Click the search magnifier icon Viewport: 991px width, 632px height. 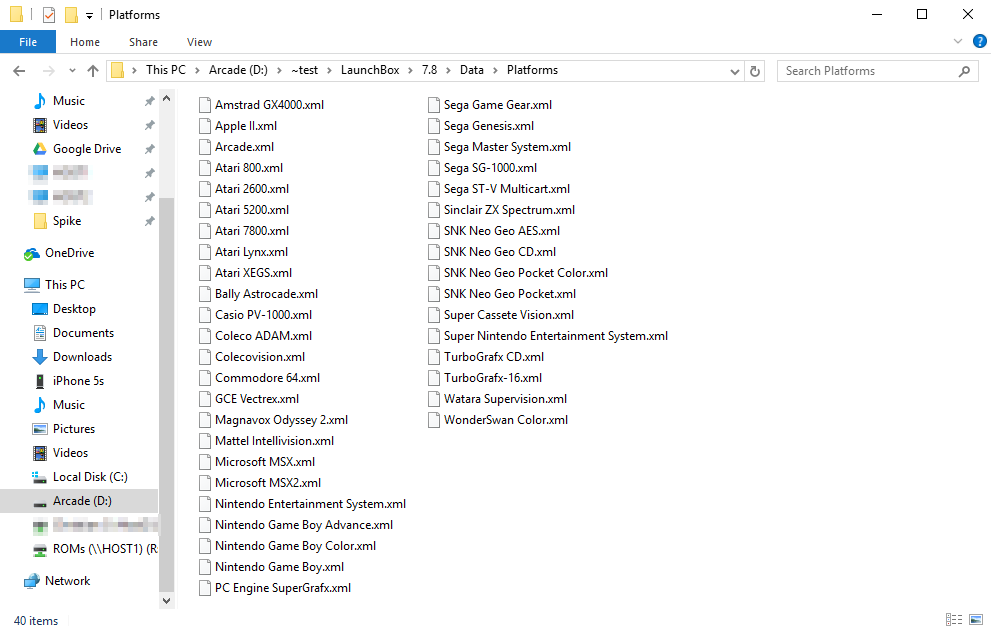(964, 71)
